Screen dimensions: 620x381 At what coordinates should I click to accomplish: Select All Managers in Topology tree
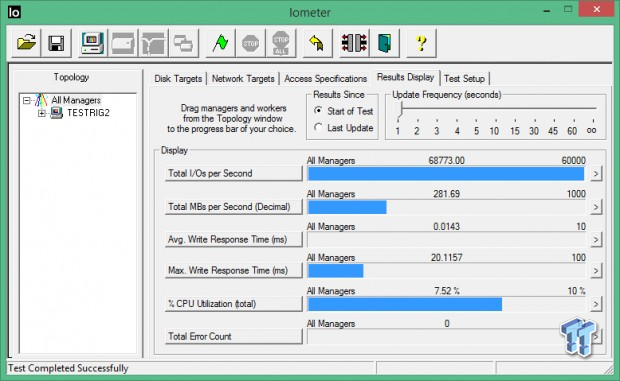click(76, 100)
